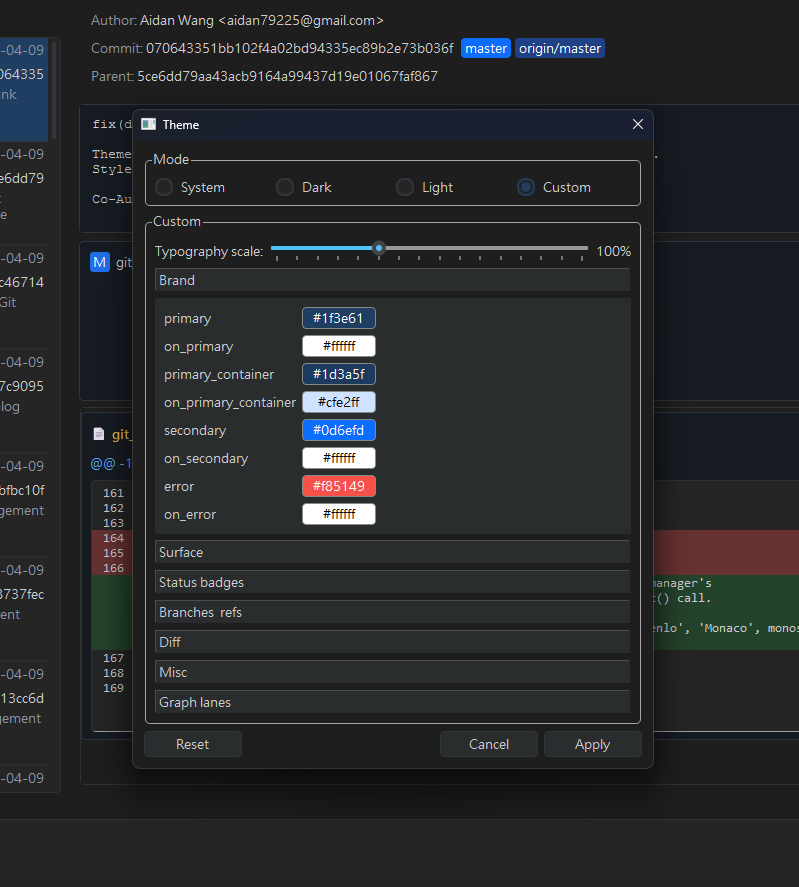Click the file icon beside git_
The width and height of the screenshot is (799, 887).
(x=98, y=434)
